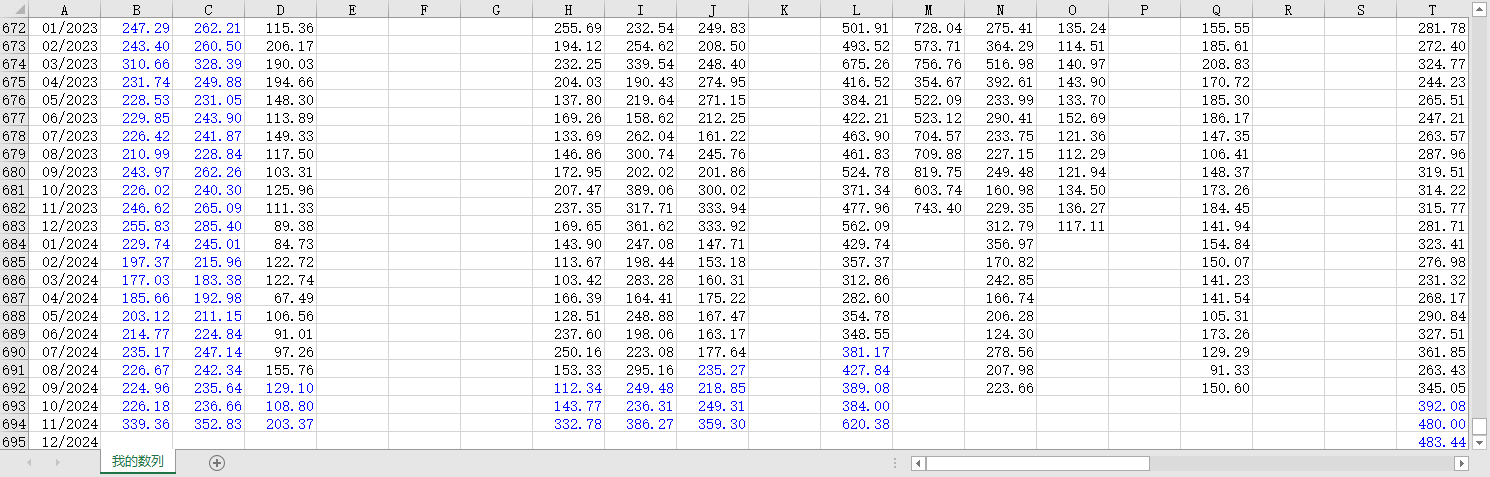
Task: Click the horizontal scrollbar thumb
Action: (1038, 464)
